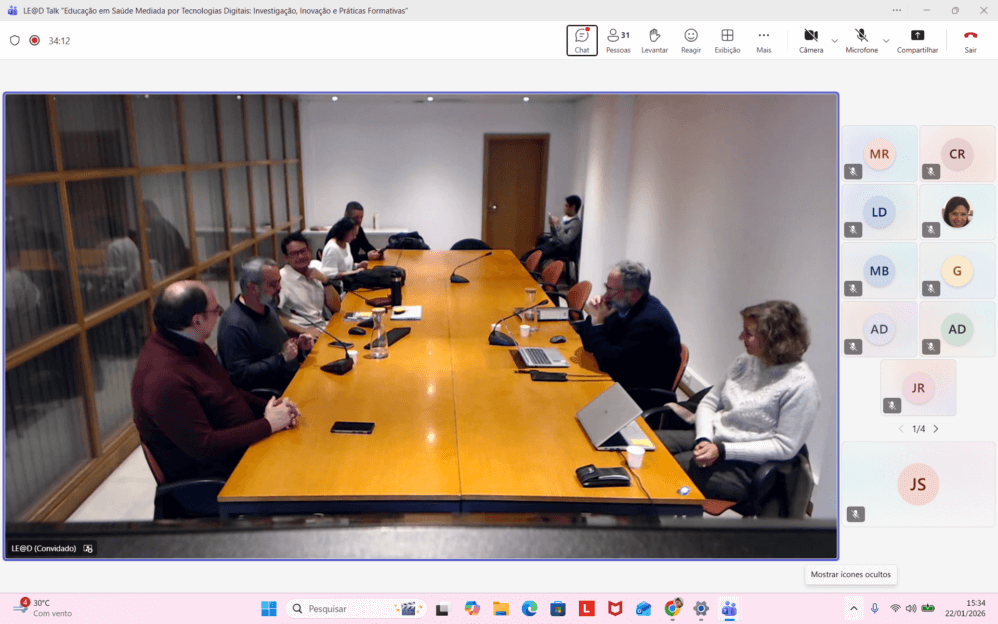Viewport: 998px width, 624px height.
Task: Leave the meeting with Sair
Action: [970, 40]
